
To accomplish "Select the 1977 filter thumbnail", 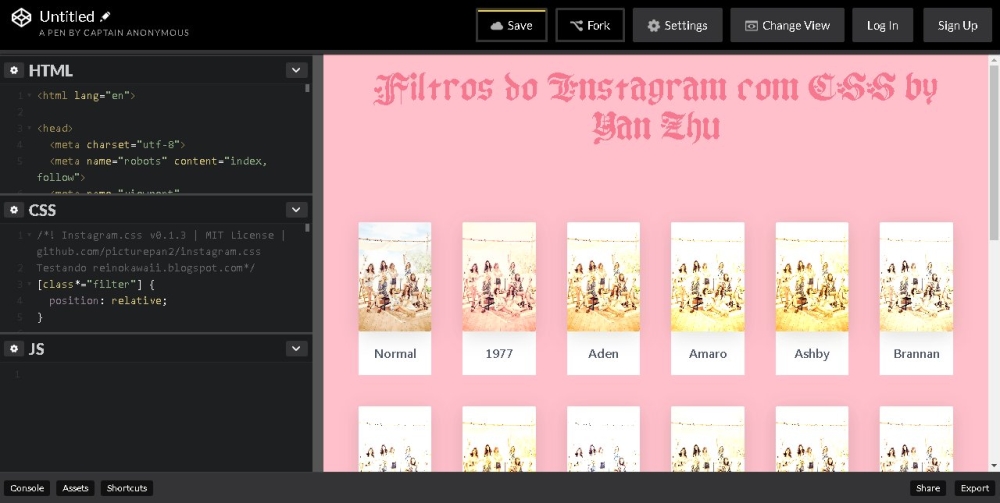I will pyautogui.click(x=499, y=277).
